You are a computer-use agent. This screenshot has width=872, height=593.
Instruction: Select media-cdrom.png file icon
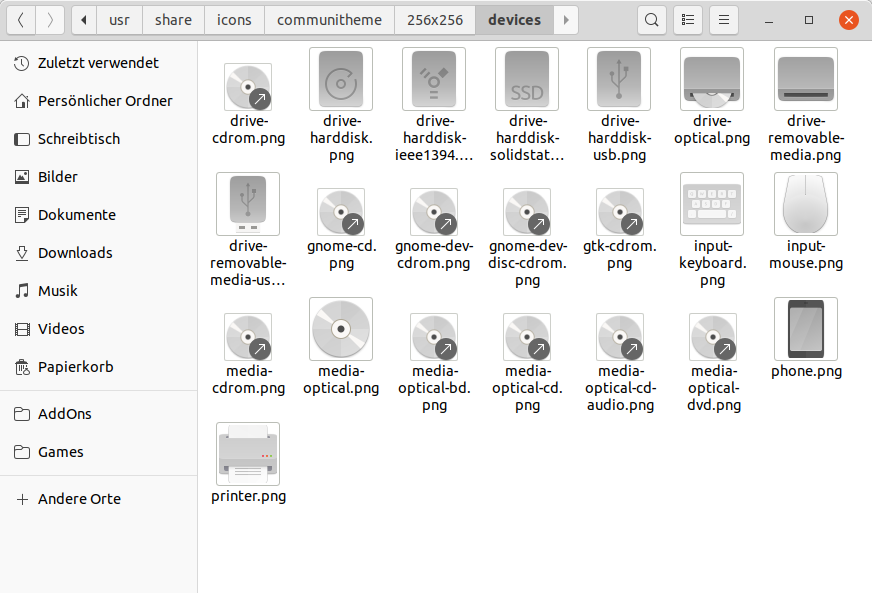coord(248,337)
